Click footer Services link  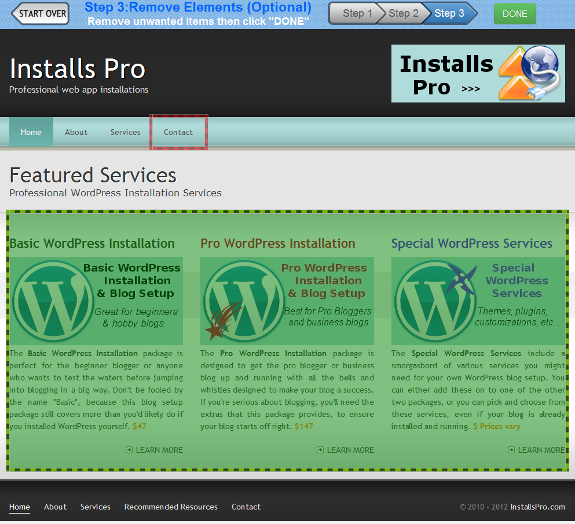click(x=95, y=507)
